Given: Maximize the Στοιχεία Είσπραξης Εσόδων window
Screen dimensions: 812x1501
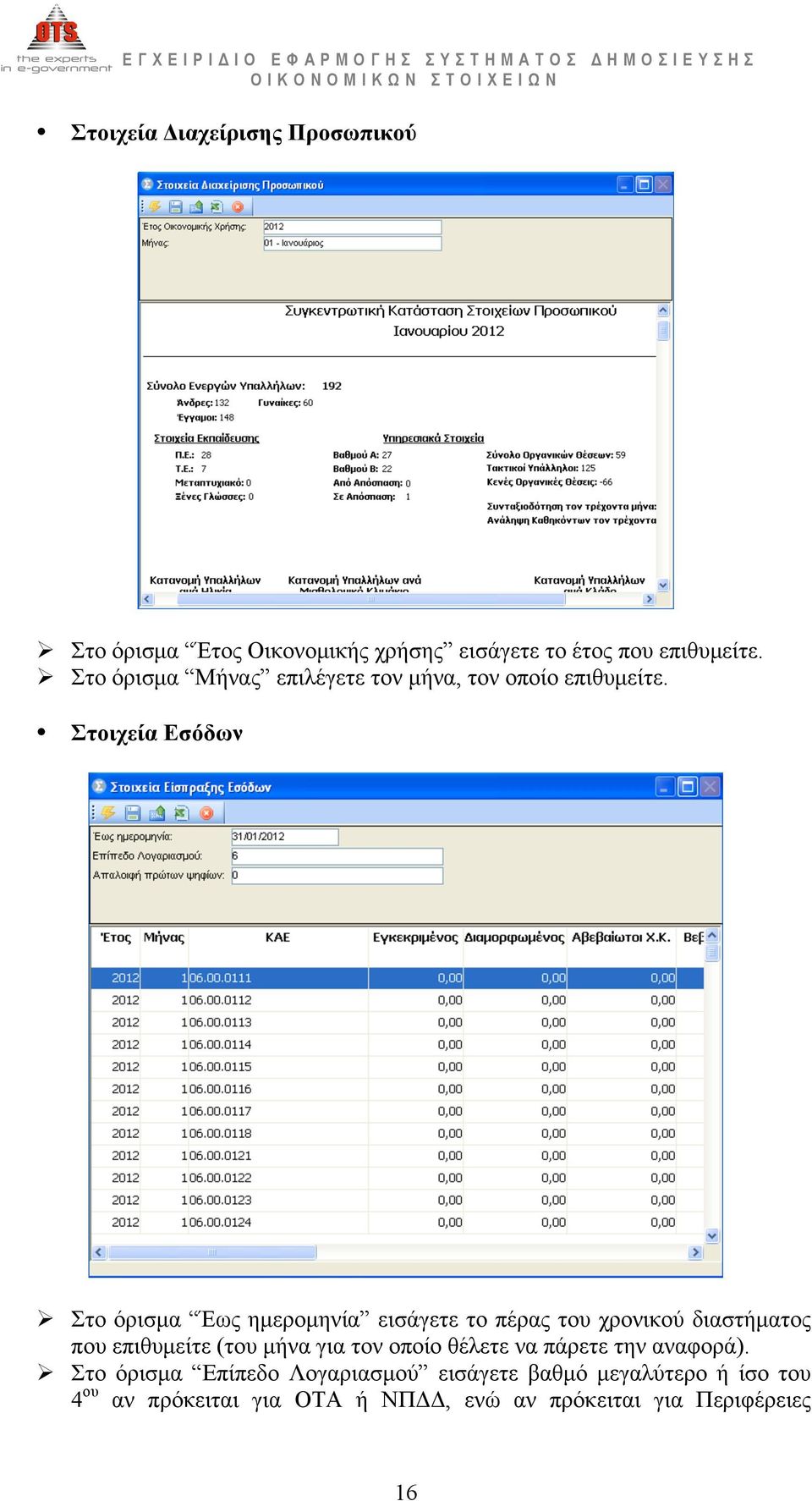Looking at the screenshot, I should (688, 787).
